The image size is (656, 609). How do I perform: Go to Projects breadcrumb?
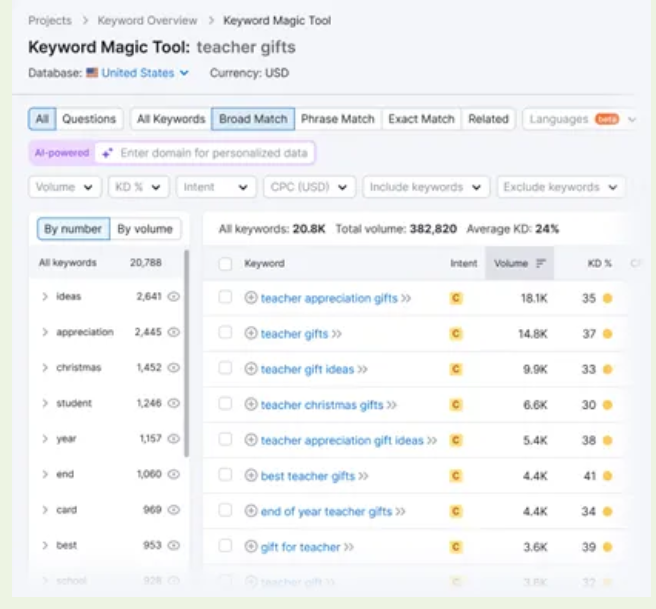point(50,20)
